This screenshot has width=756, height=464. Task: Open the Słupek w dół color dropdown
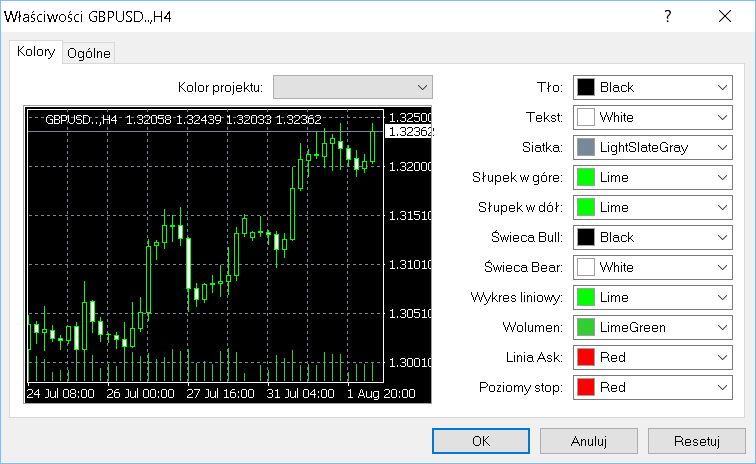(653, 207)
